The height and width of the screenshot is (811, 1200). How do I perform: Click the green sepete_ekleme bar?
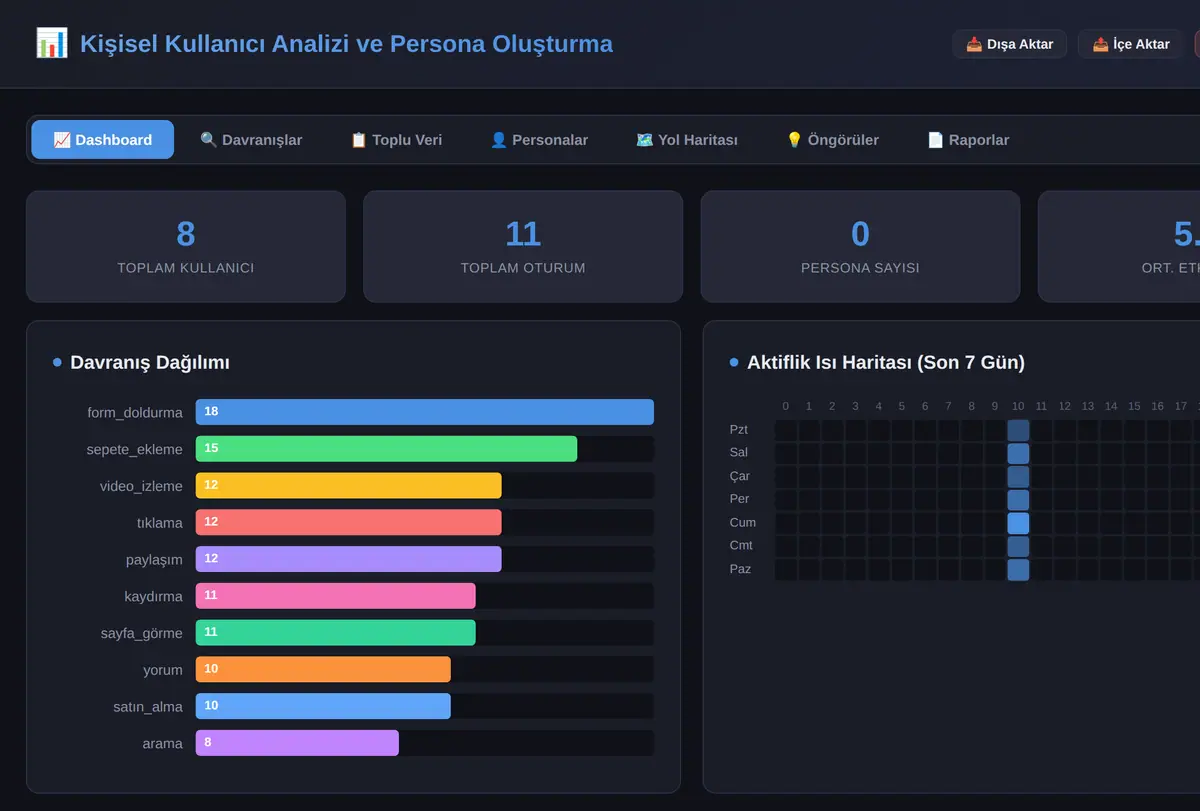click(386, 449)
